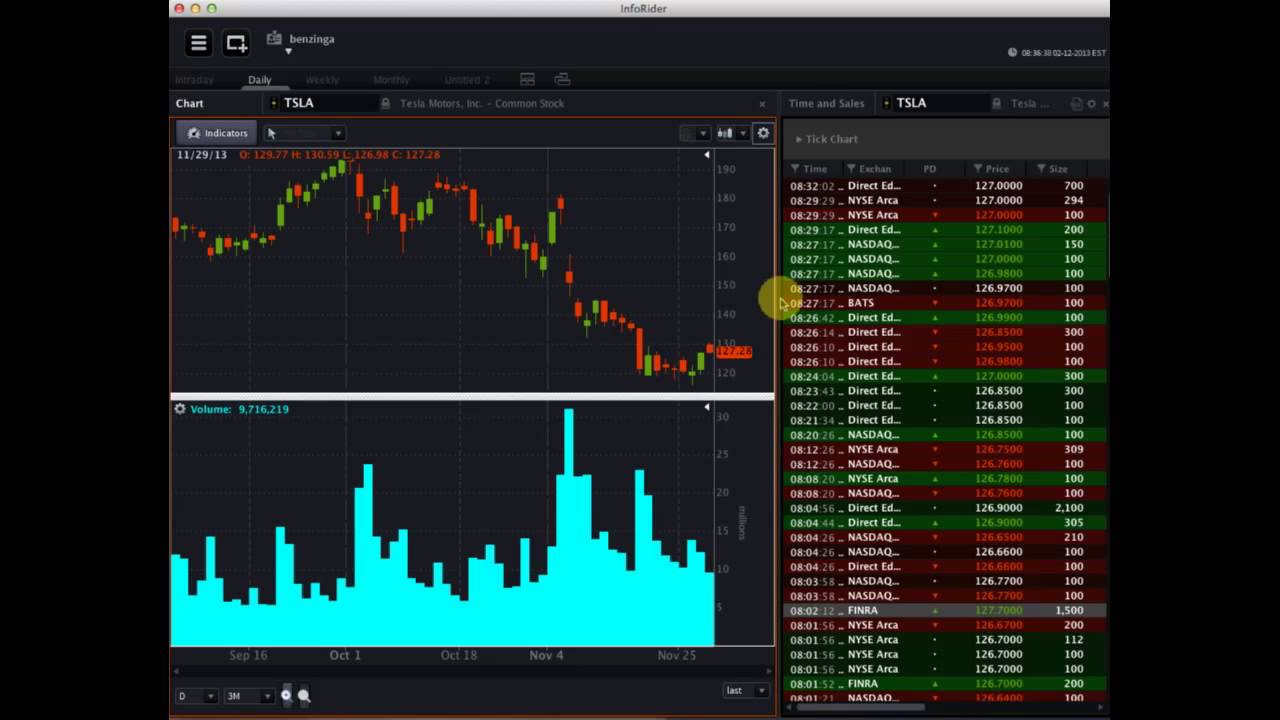
Task: Click the Size column filter icon
Action: 1042,169
